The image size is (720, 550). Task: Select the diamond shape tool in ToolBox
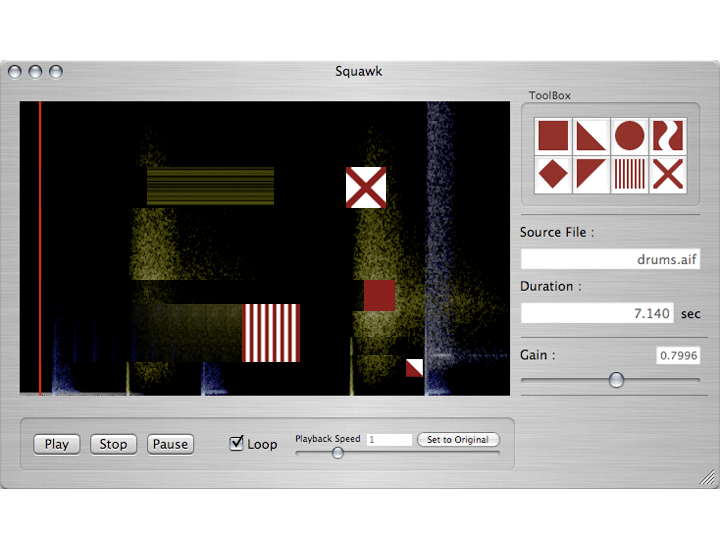tap(553, 174)
